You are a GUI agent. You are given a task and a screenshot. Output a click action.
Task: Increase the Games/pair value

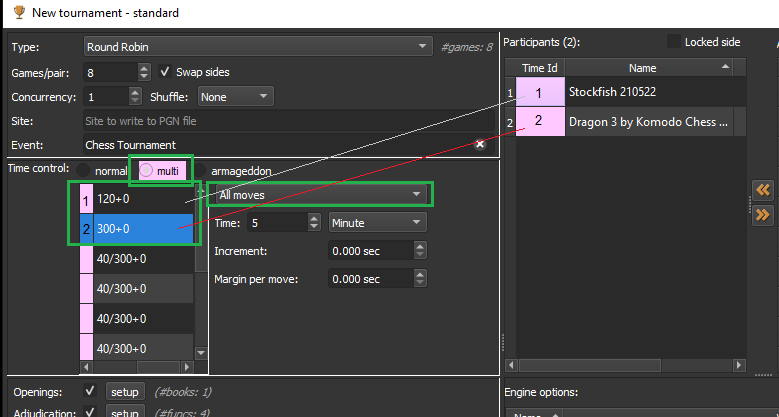pyautogui.click(x=144, y=69)
